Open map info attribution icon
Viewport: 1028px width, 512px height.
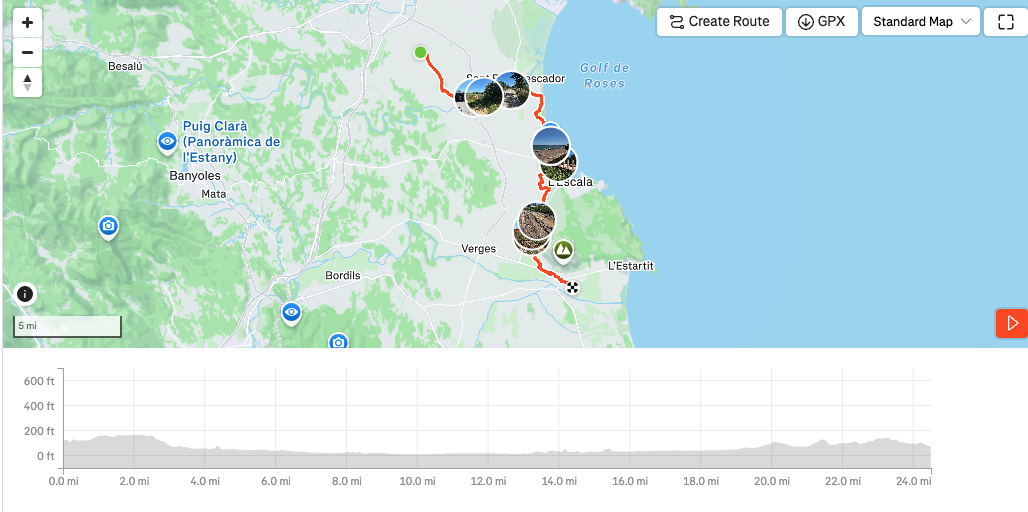click(x=25, y=294)
